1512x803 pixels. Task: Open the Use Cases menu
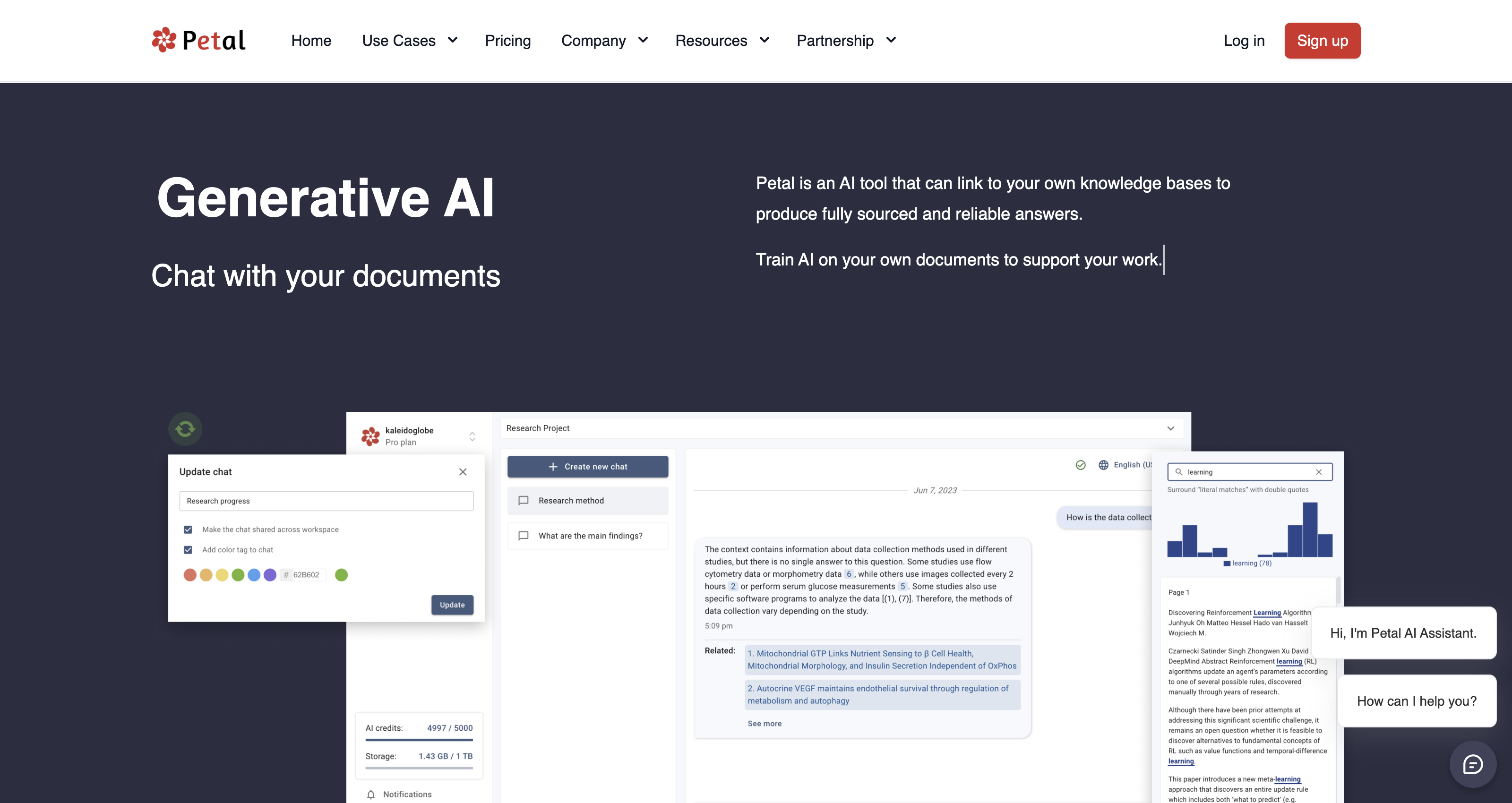click(410, 41)
